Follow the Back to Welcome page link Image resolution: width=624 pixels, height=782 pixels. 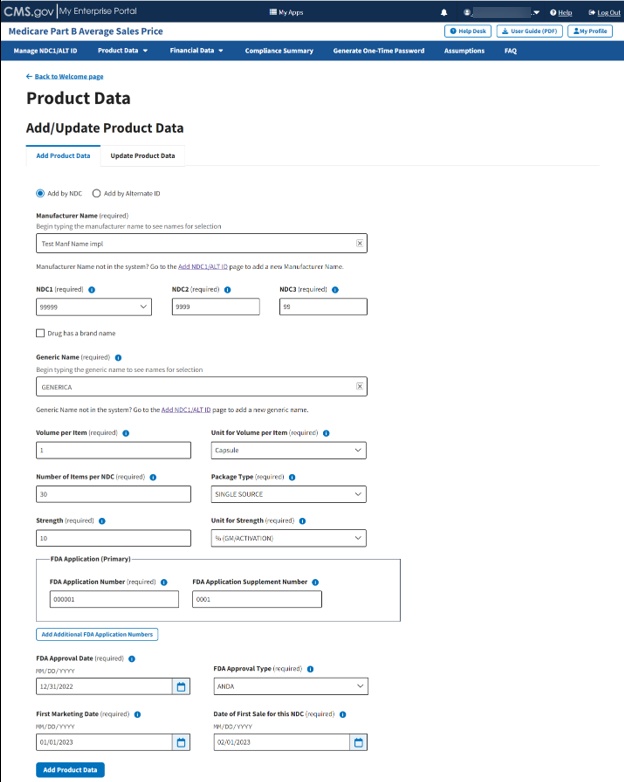coord(68,76)
